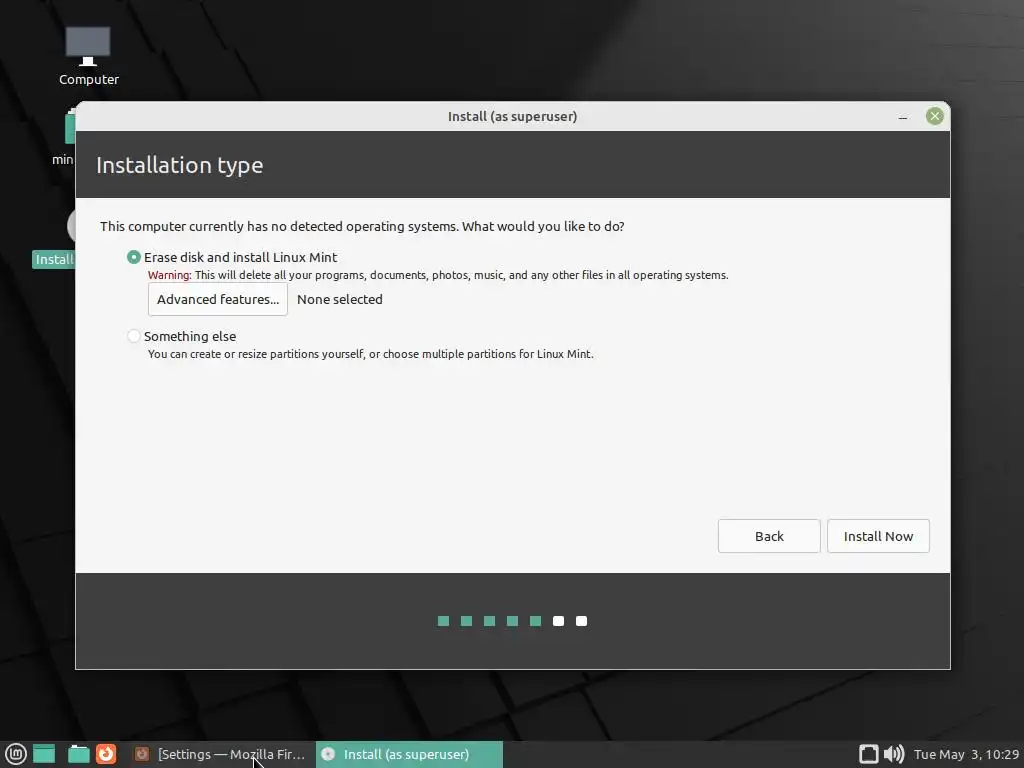The width and height of the screenshot is (1024, 768).
Task: Open the Linux Mint menu
Action: (x=15, y=754)
